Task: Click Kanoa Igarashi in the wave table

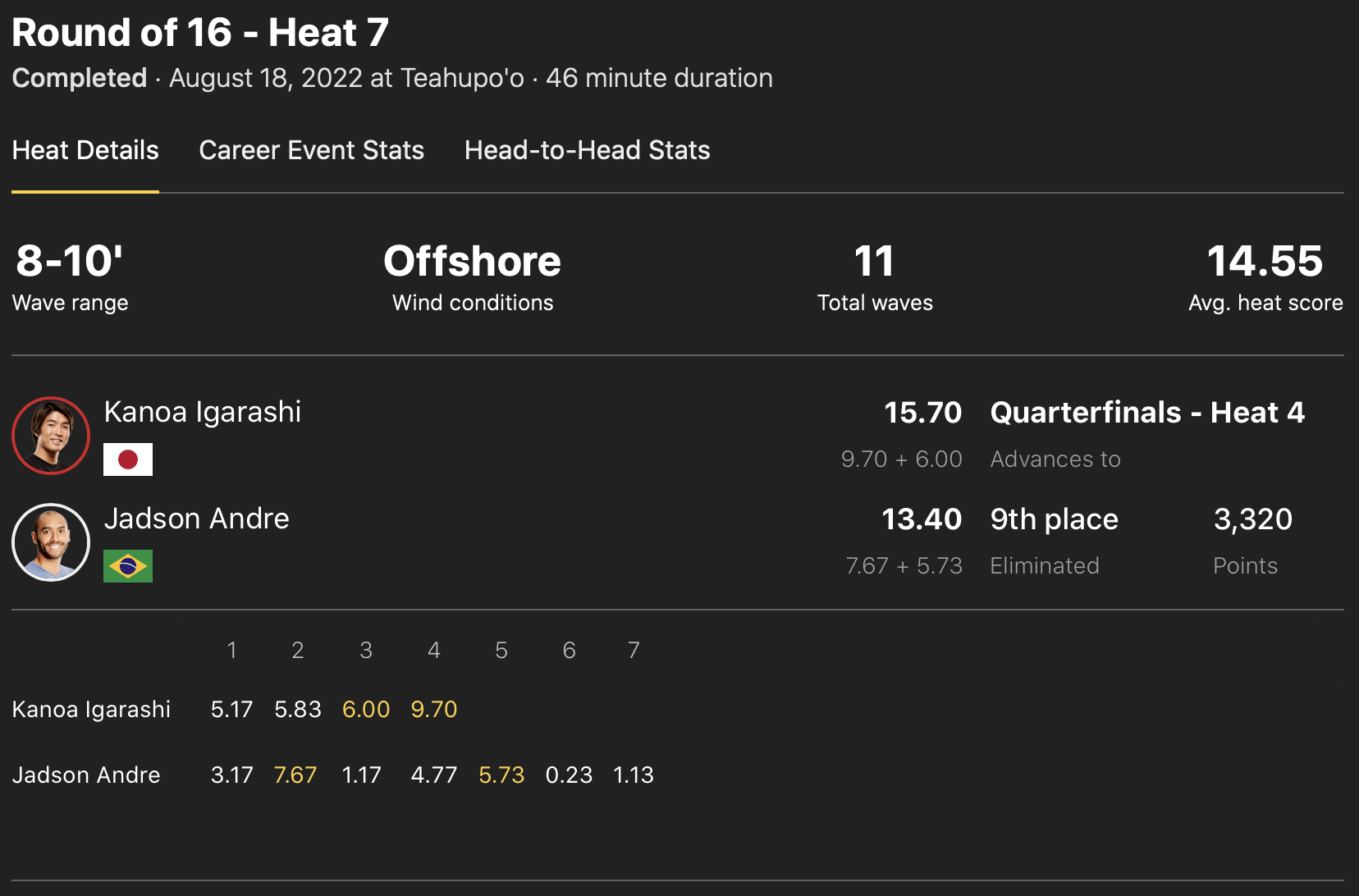Action: tap(91, 709)
